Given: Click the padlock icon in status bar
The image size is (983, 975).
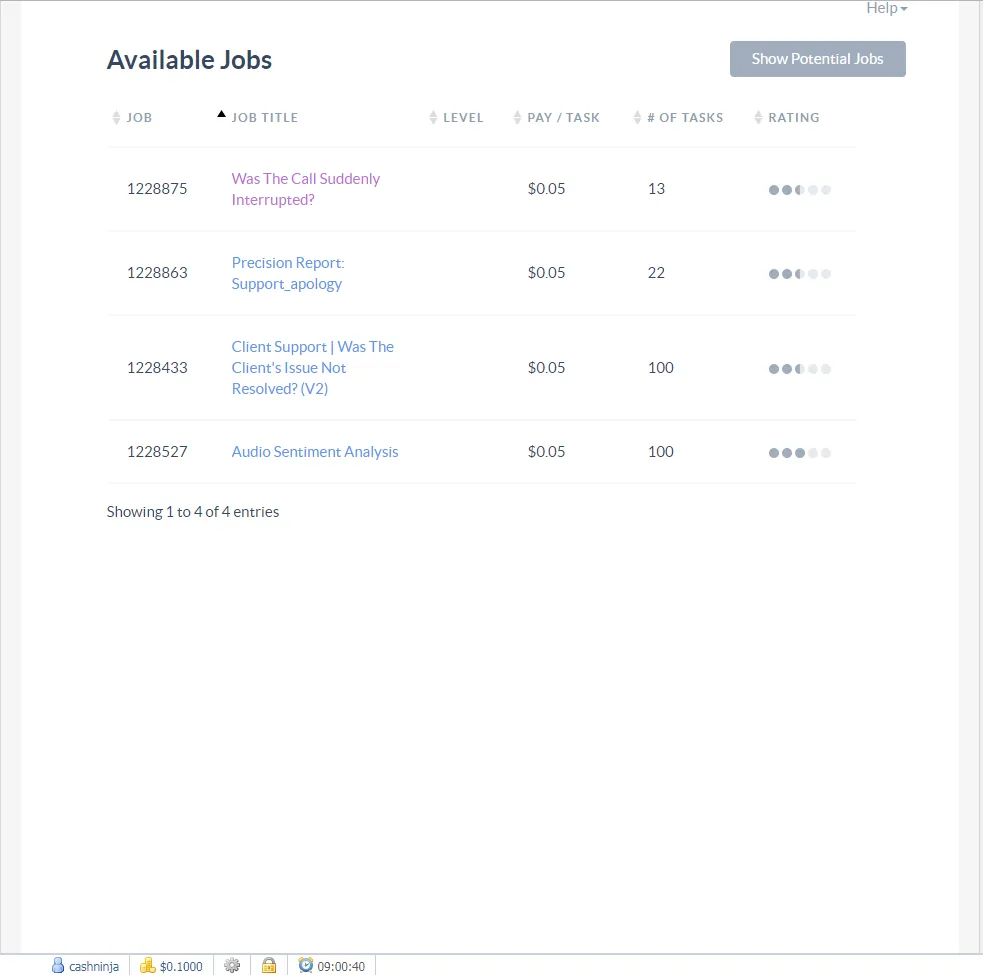Looking at the screenshot, I should (269, 965).
